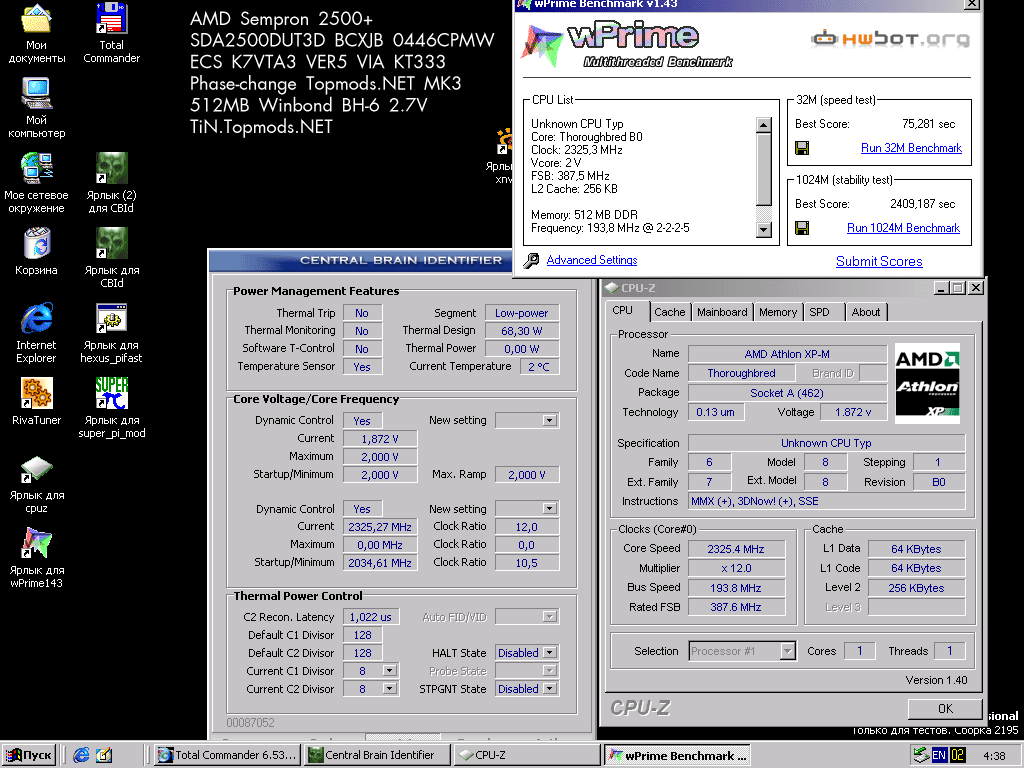Click the OK button in CPU-Z

(945, 709)
